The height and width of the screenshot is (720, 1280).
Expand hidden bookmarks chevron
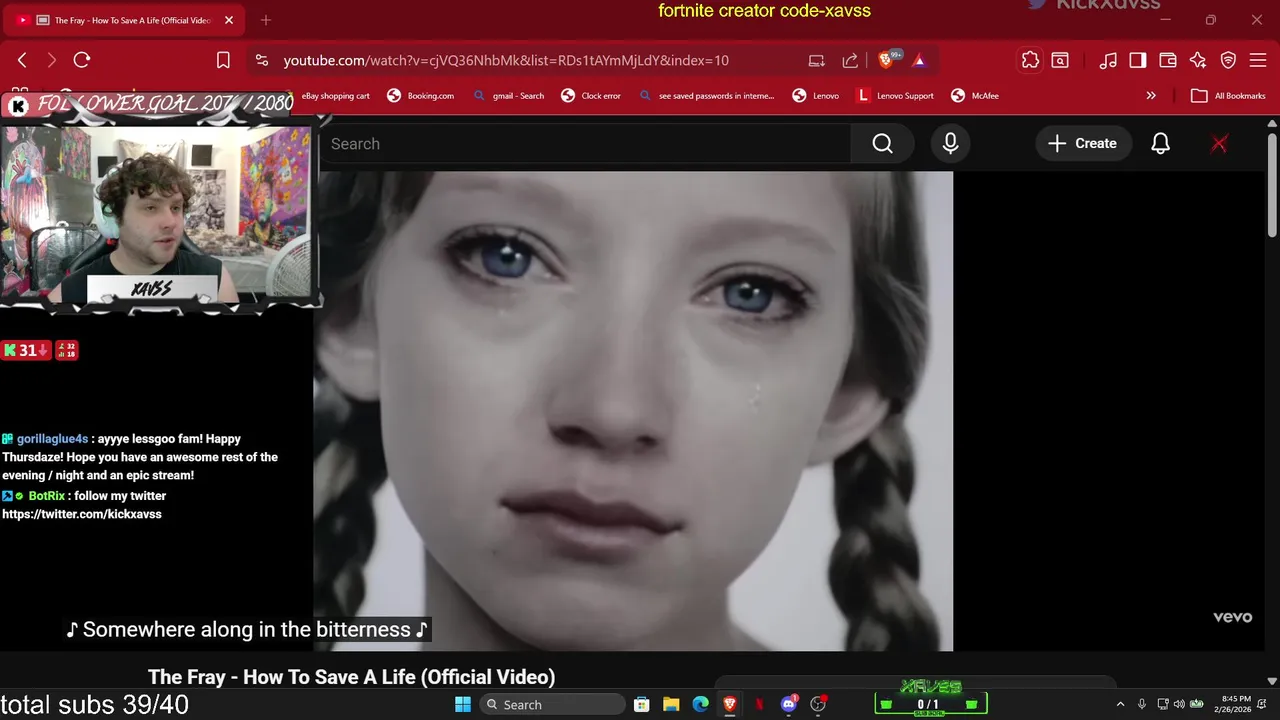1151,96
